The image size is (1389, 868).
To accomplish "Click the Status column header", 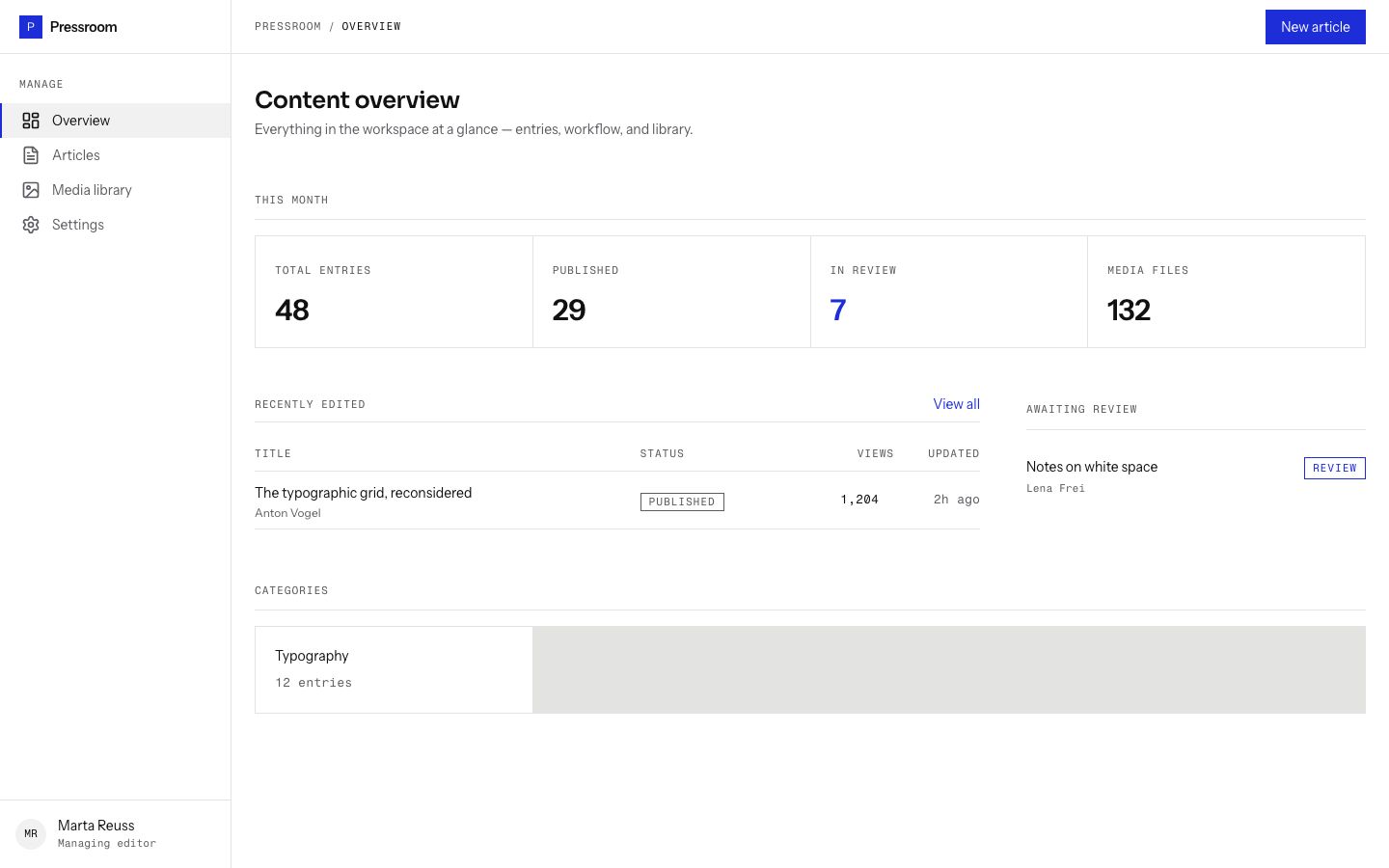I will click(662, 453).
